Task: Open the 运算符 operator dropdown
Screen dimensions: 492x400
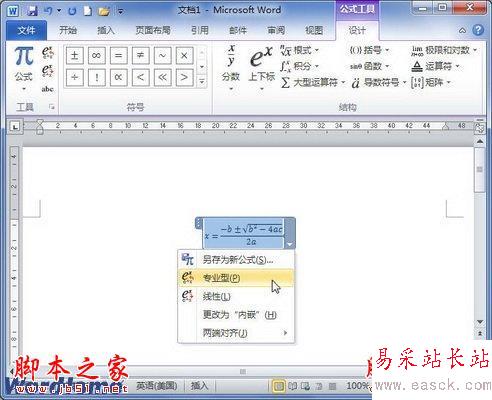Action: (435, 66)
